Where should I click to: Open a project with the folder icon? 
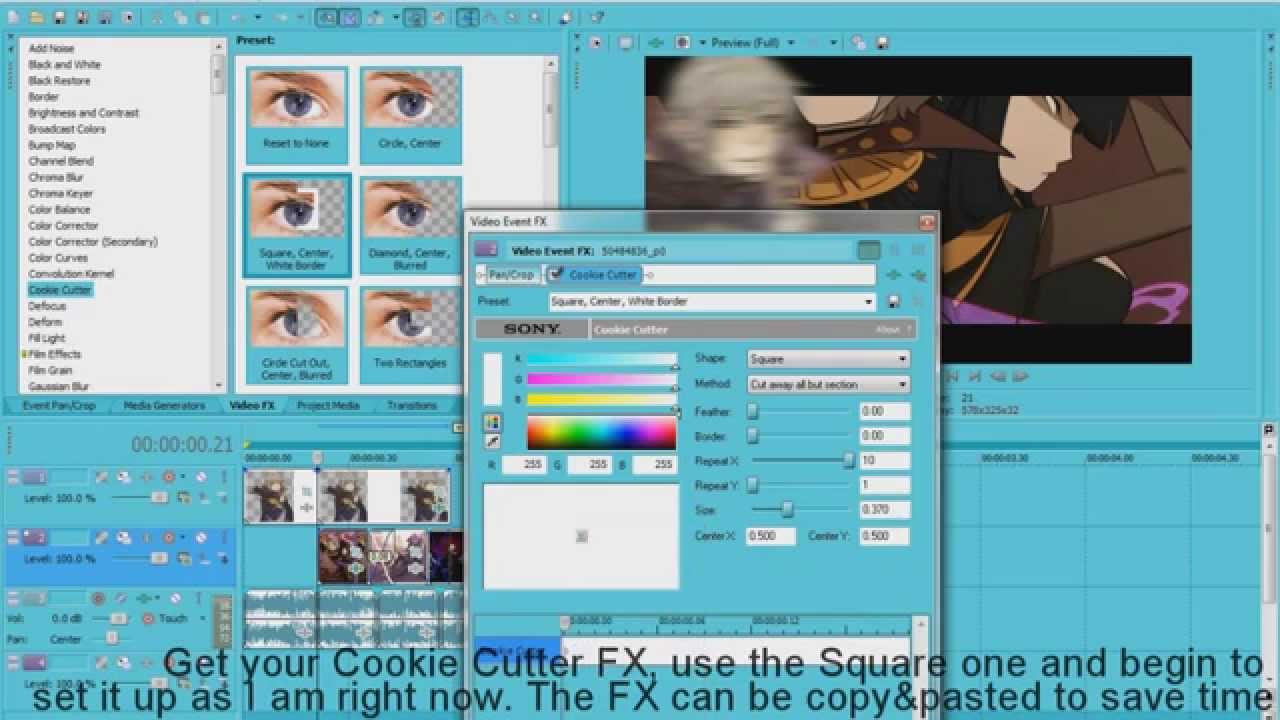[36, 17]
